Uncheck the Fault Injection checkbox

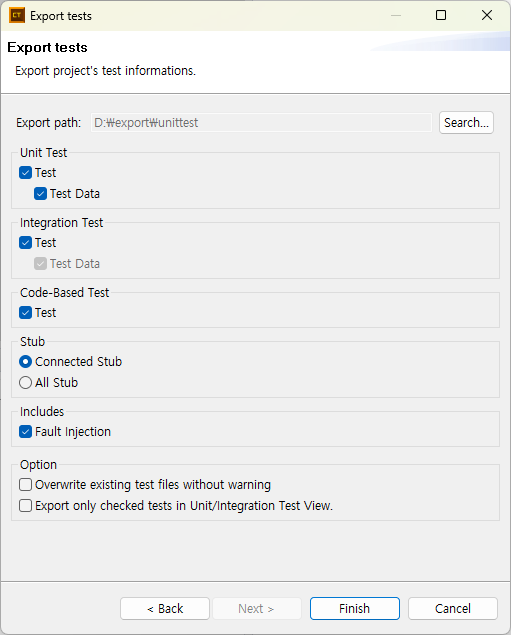(x=26, y=432)
